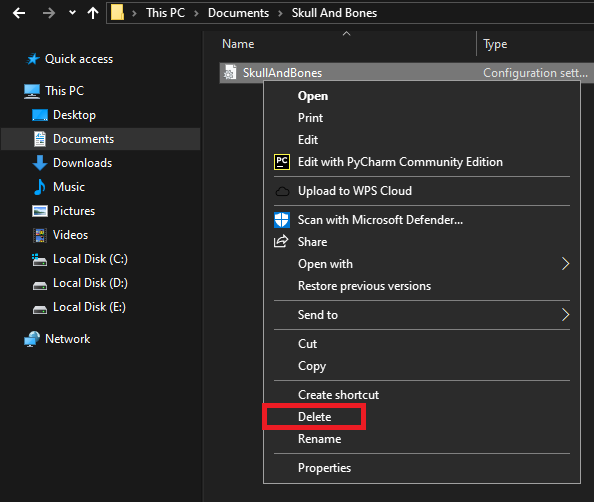Open Desktop in navigation pane
This screenshot has width=594, height=502.
tap(74, 115)
